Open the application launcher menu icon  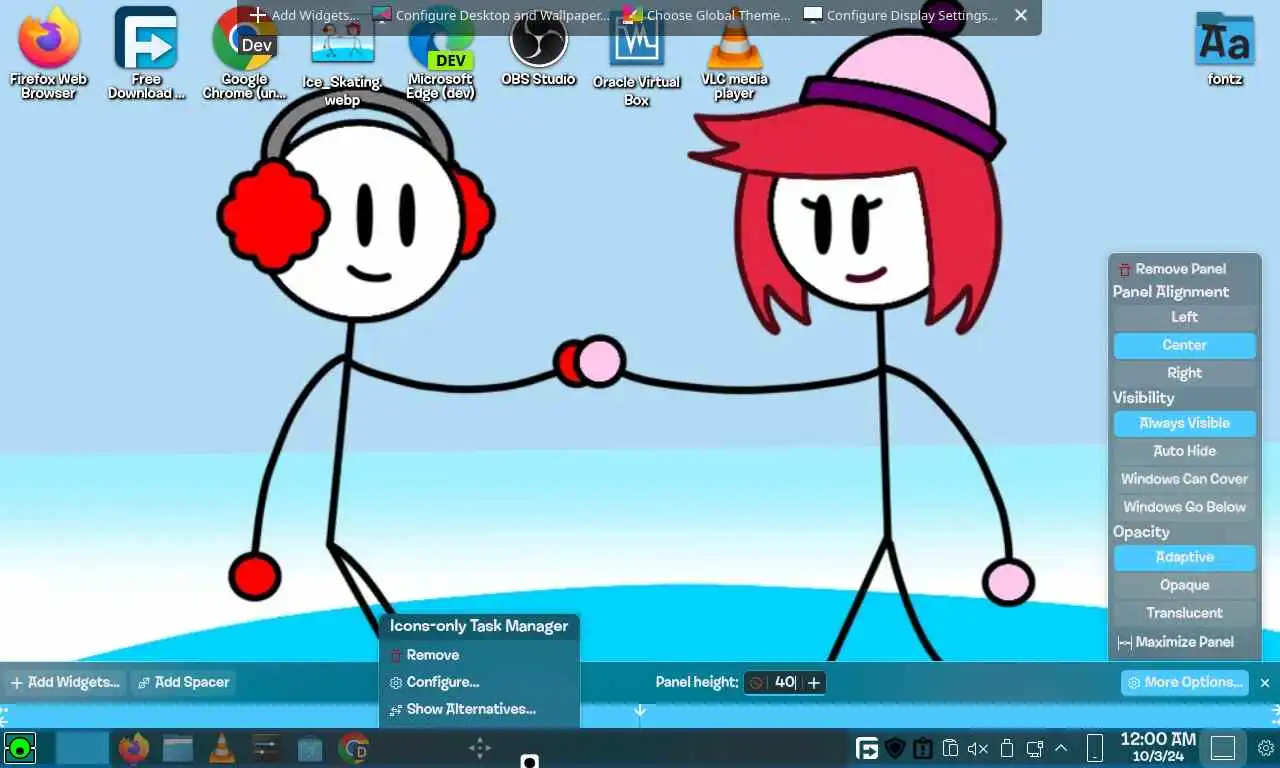20,747
